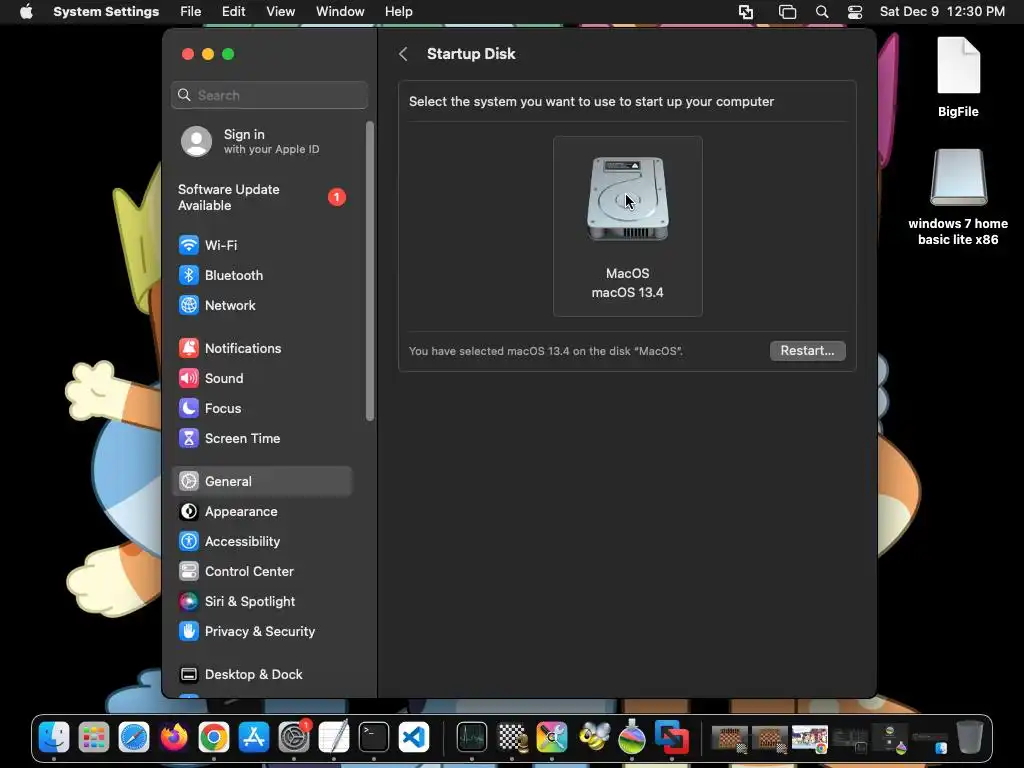Launch Safari from the Dock
The image size is (1024, 768).
(134, 738)
